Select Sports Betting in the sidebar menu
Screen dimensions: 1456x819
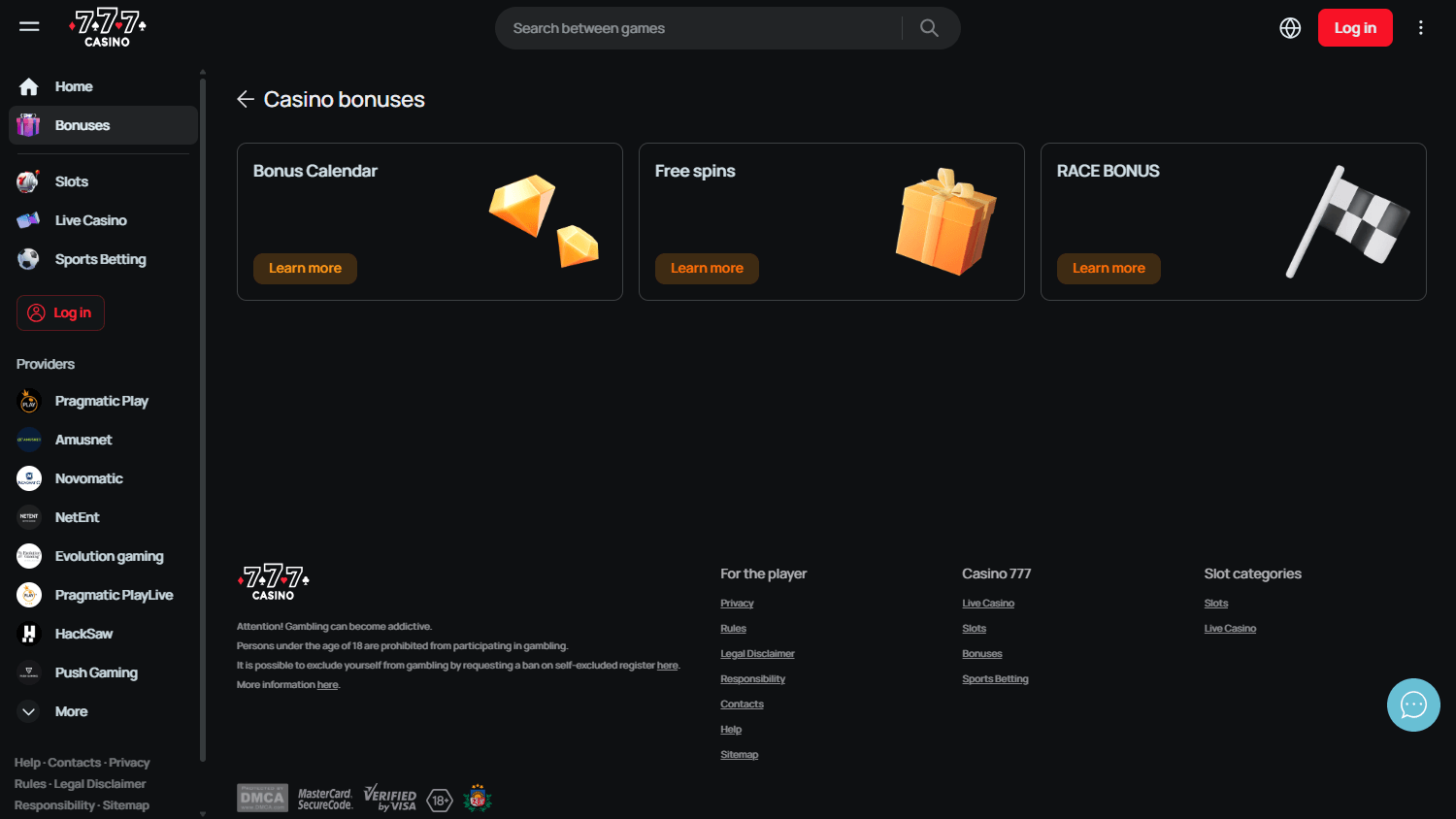click(x=103, y=259)
